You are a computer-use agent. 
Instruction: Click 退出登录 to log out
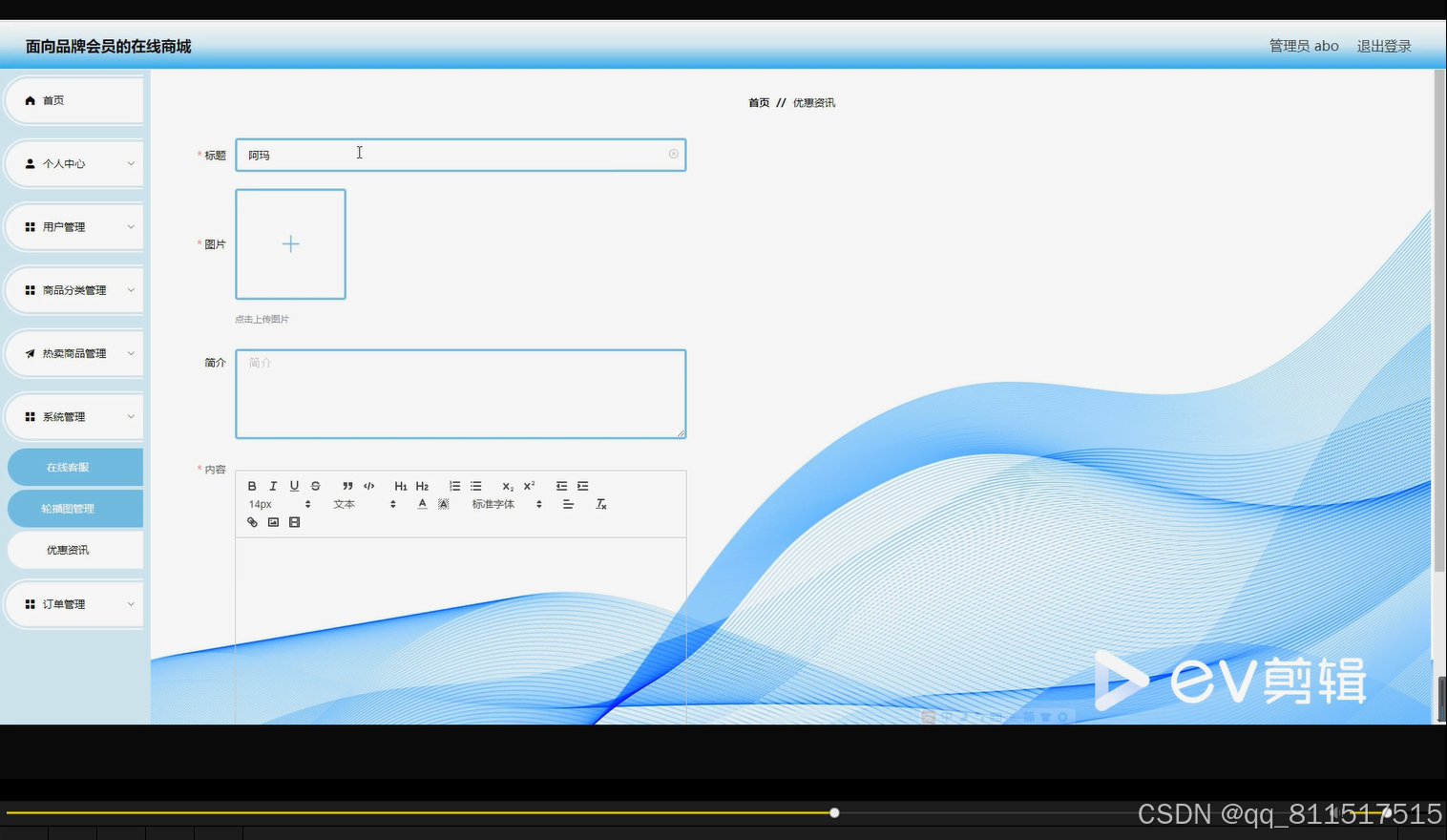[x=1384, y=46]
